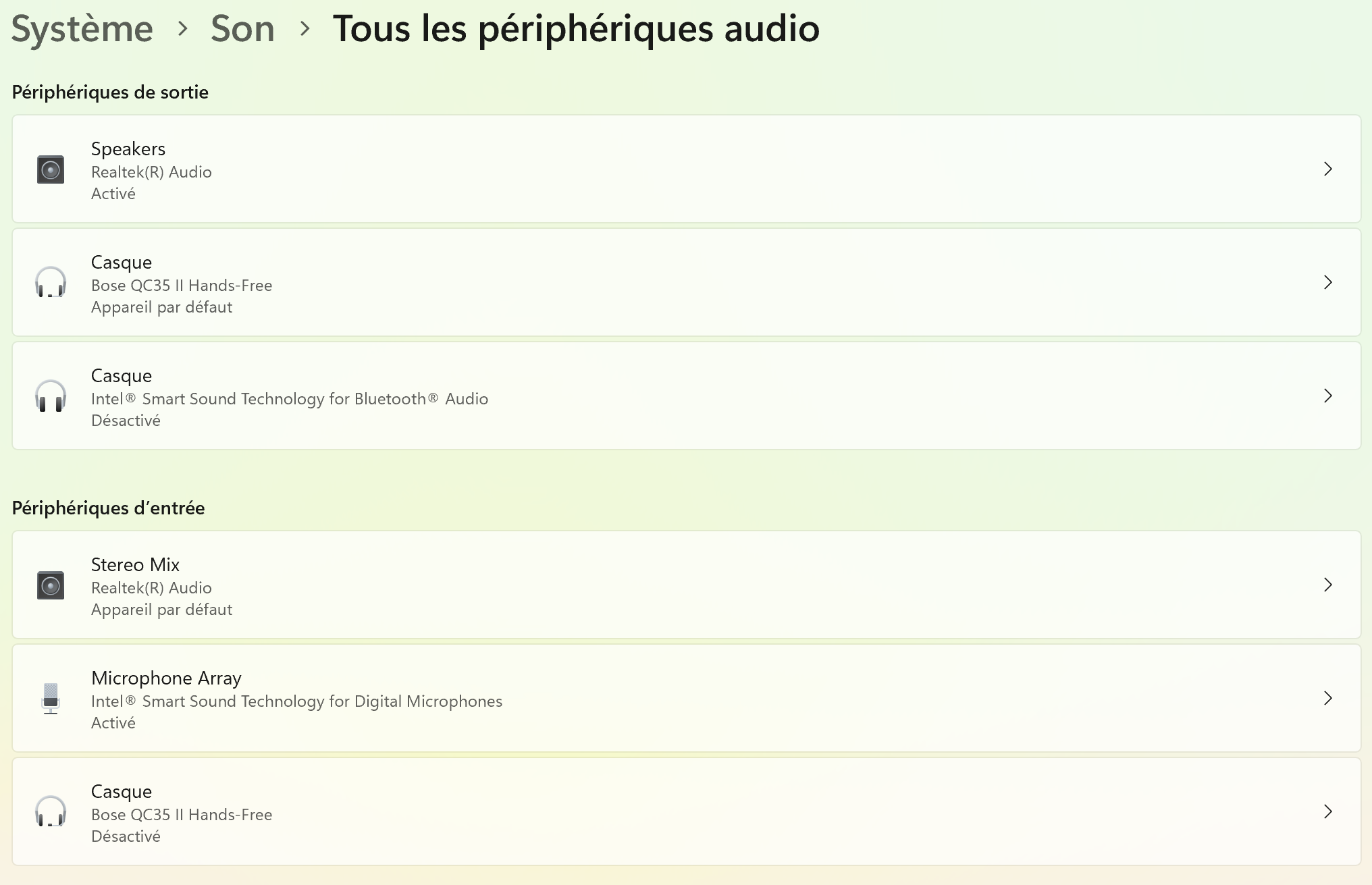1372x885 pixels.
Task: Go back to Système breadcrumb
Action: pos(82,29)
